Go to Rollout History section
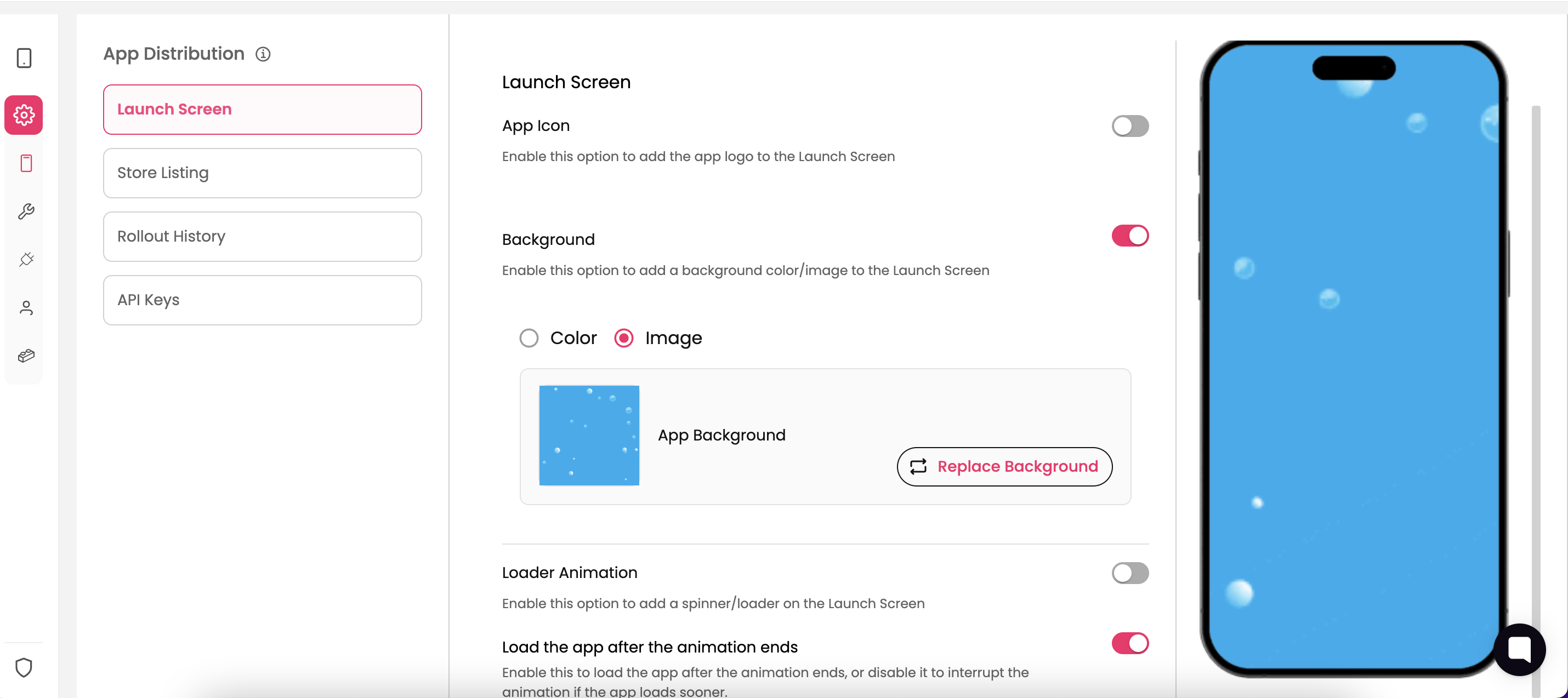 point(263,237)
